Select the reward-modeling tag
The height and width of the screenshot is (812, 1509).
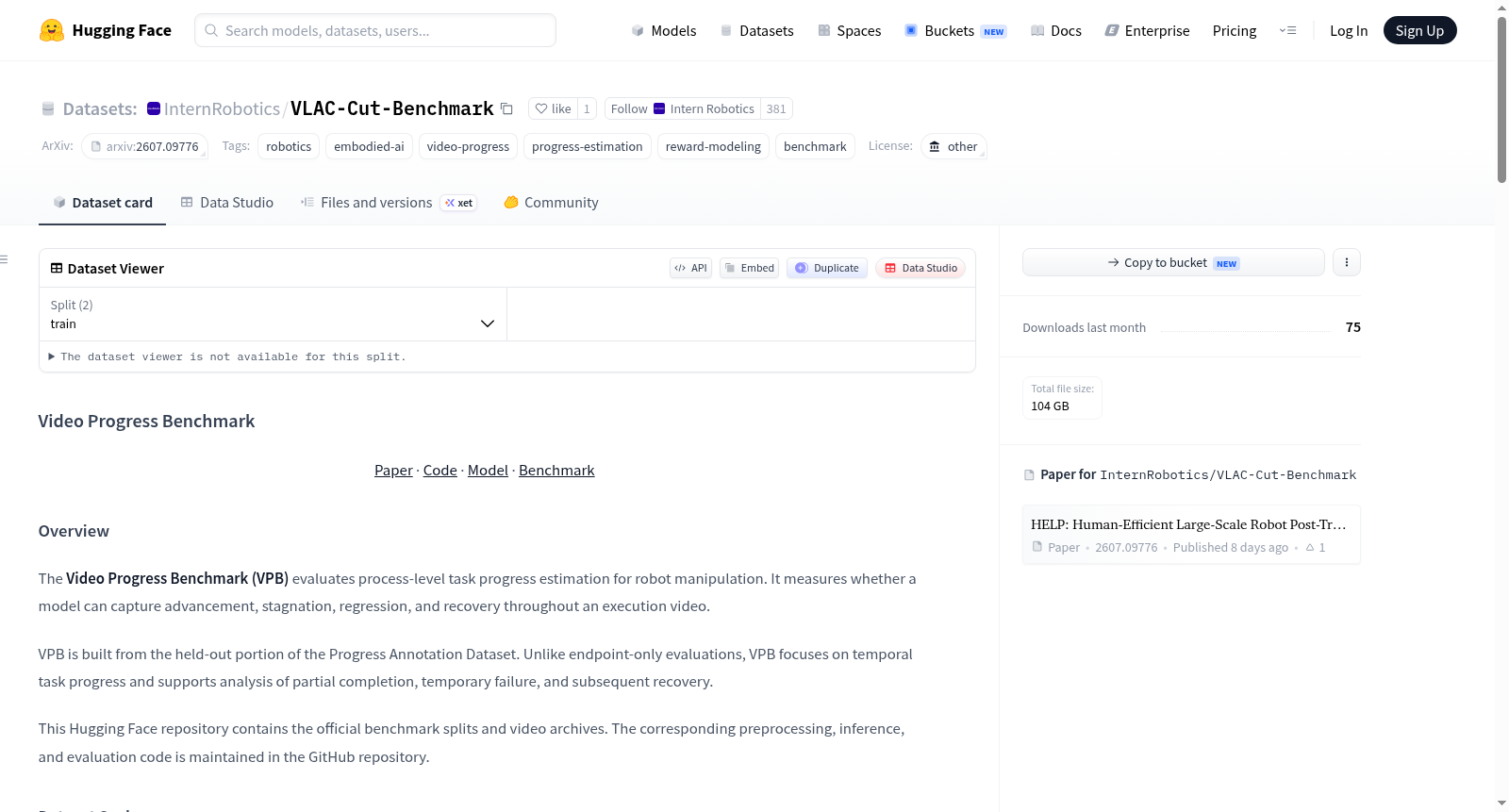tap(713, 146)
